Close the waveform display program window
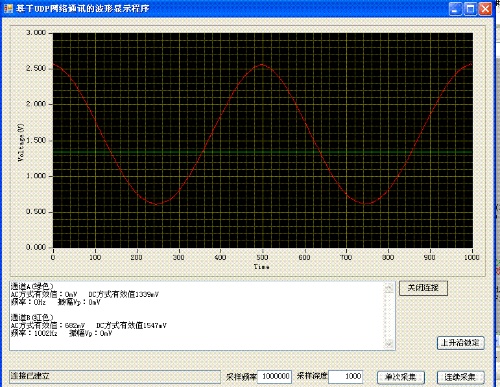 [485, 9]
